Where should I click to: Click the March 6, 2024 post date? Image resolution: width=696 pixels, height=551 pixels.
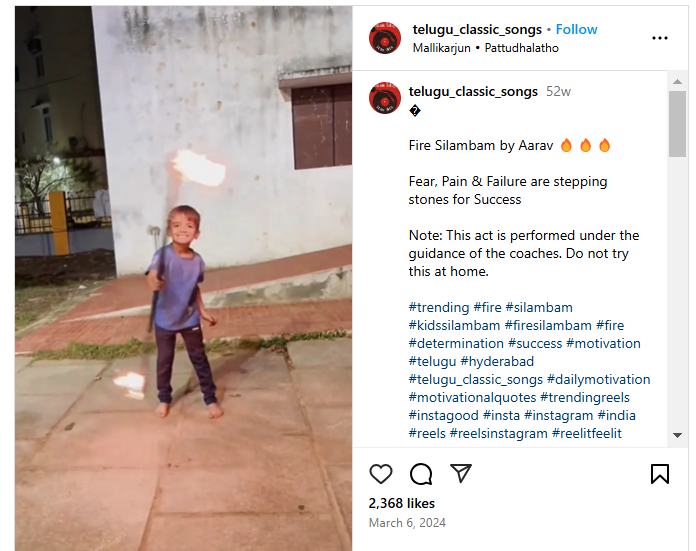tap(407, 523)
